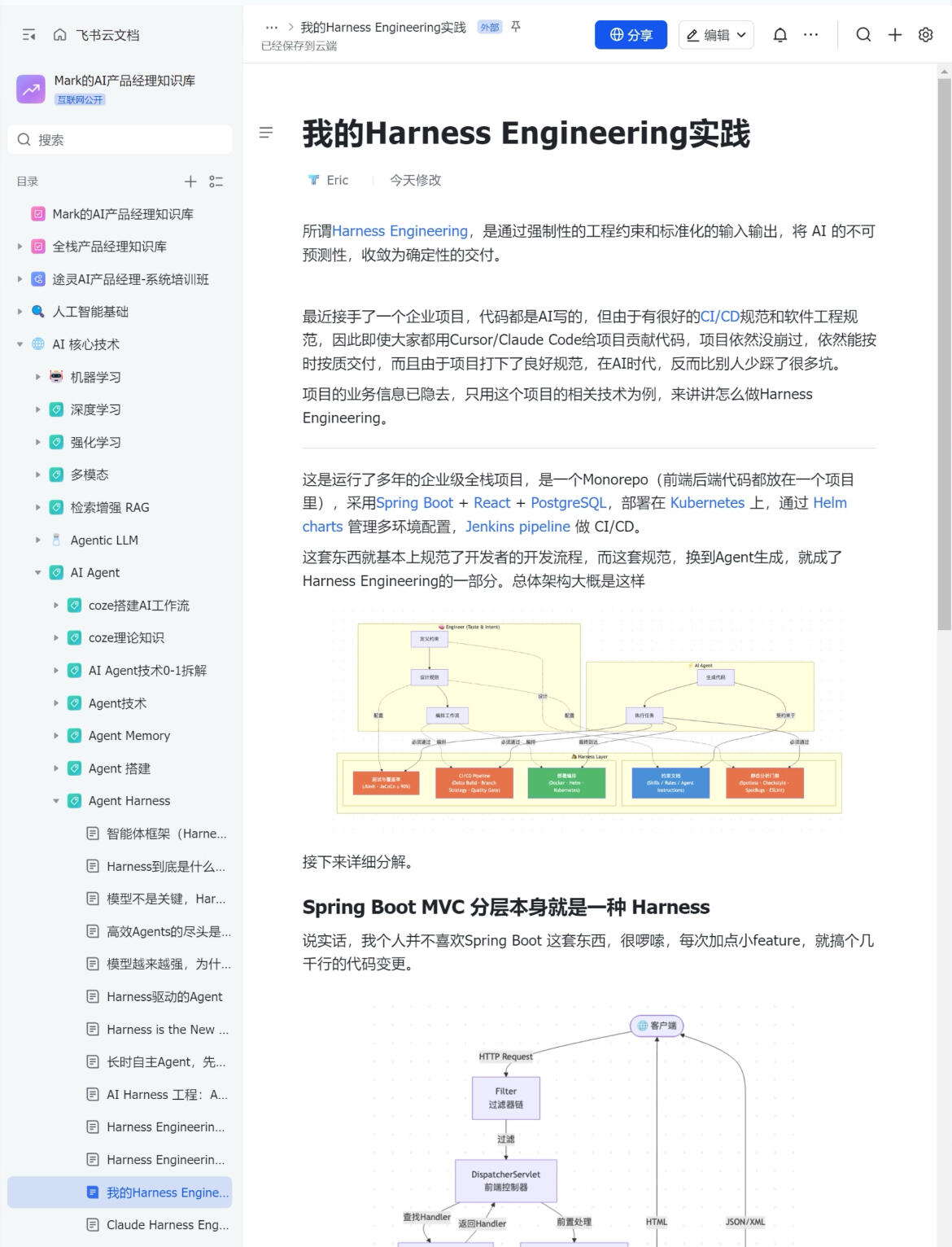Open the 机器学习 robot icon page

[56, 377]
